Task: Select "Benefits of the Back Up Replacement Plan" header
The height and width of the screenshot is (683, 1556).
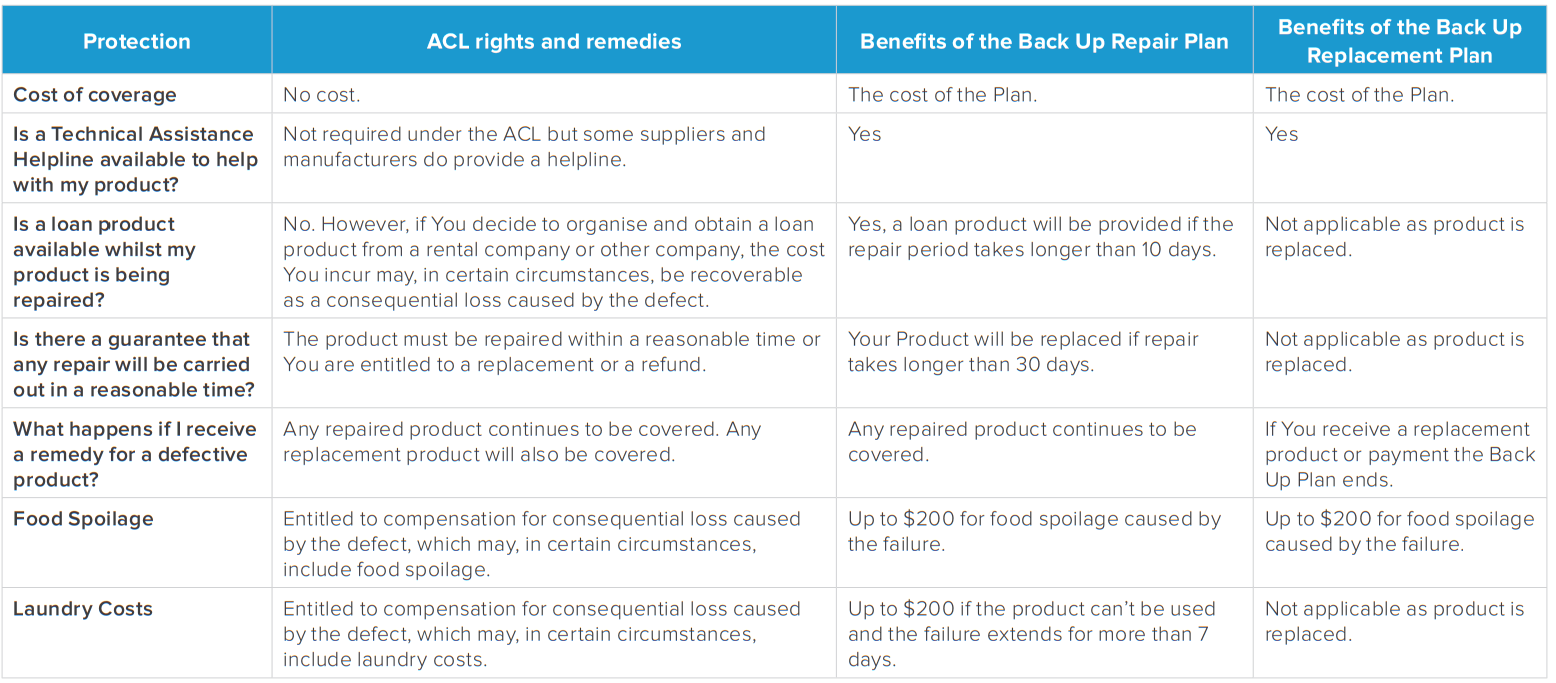Action: point(1399,41)
